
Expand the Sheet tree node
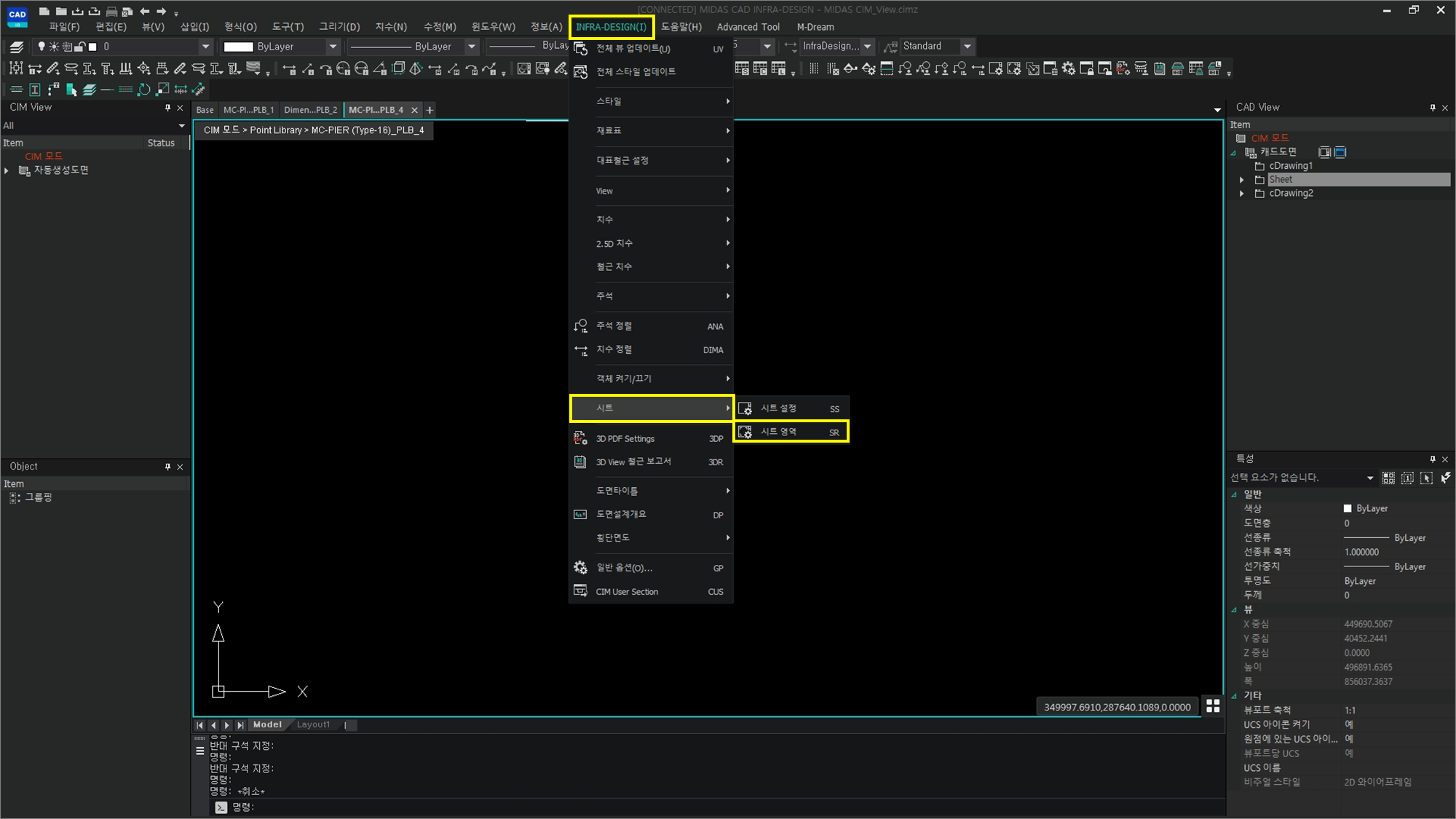(x=1242, y=180)
